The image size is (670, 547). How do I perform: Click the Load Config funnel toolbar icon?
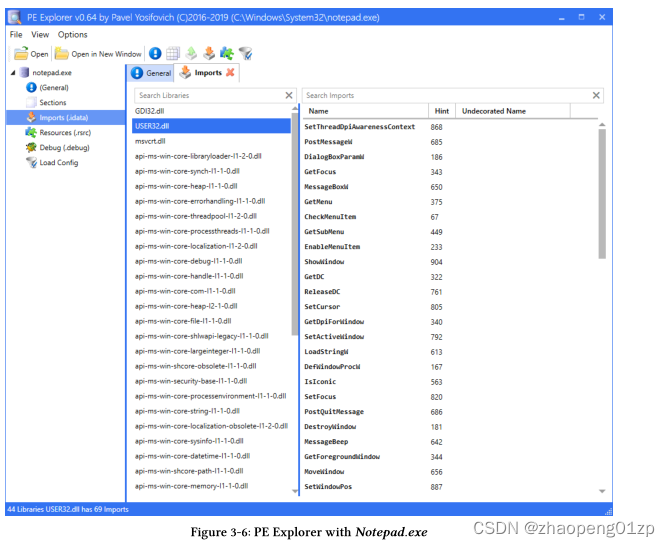coord(245,53)
